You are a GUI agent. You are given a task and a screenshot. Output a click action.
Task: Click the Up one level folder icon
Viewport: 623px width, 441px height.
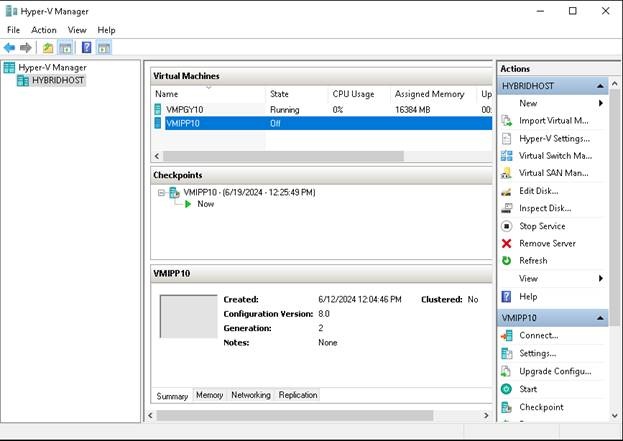pos(48,48)
